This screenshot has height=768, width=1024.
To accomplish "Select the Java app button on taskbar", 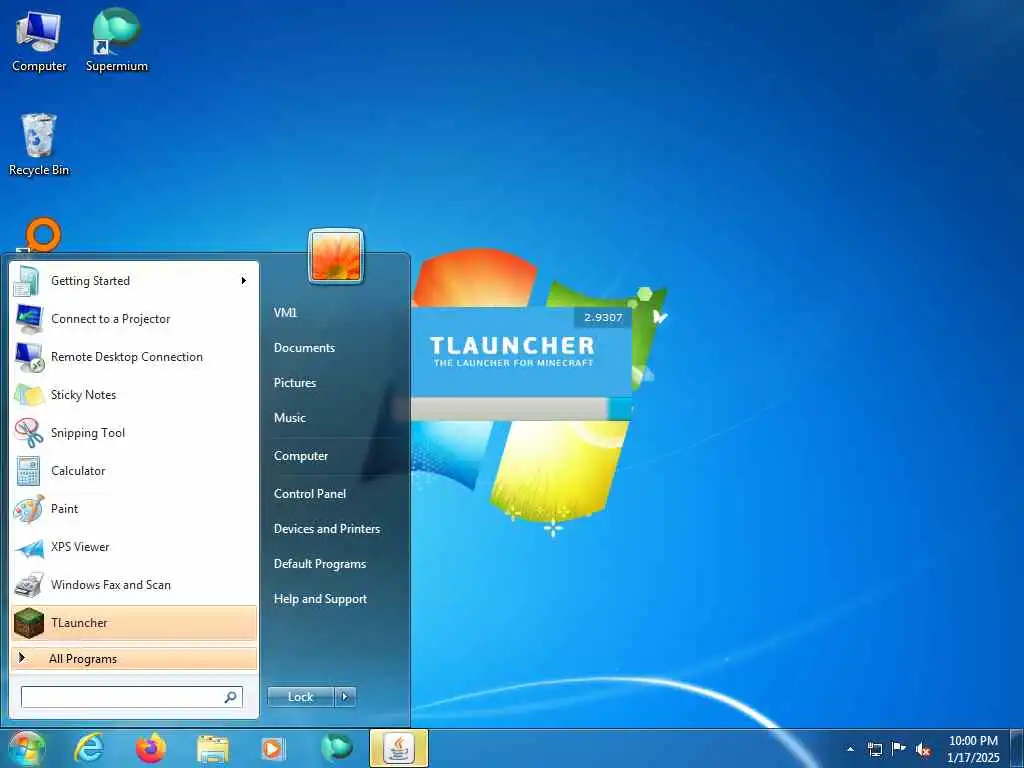I will 398,748.
